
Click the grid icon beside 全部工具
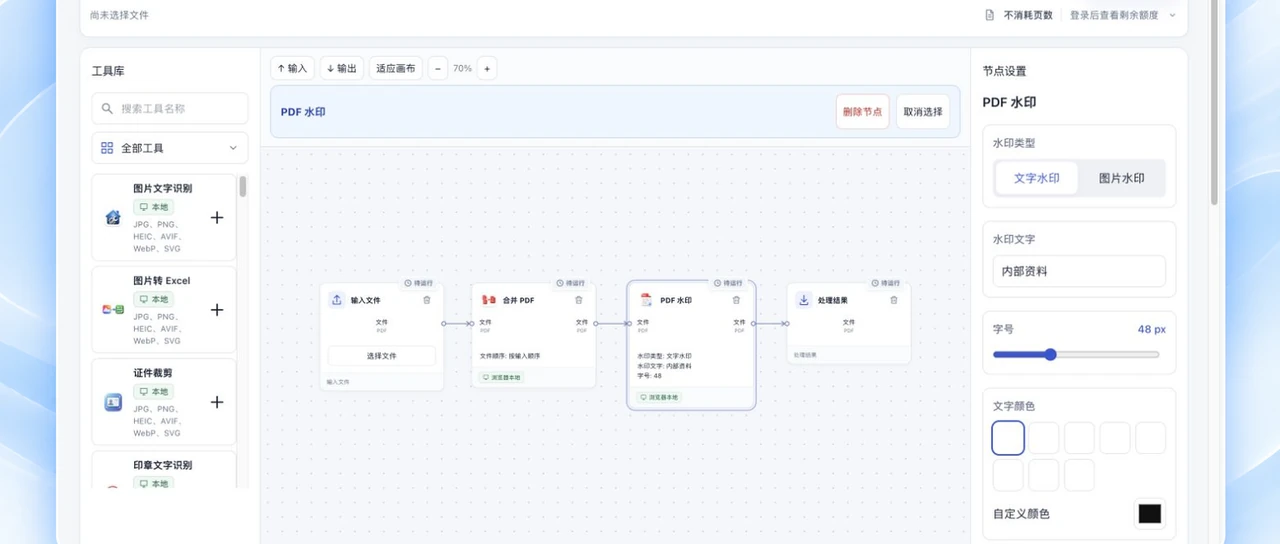click(107, 148)
